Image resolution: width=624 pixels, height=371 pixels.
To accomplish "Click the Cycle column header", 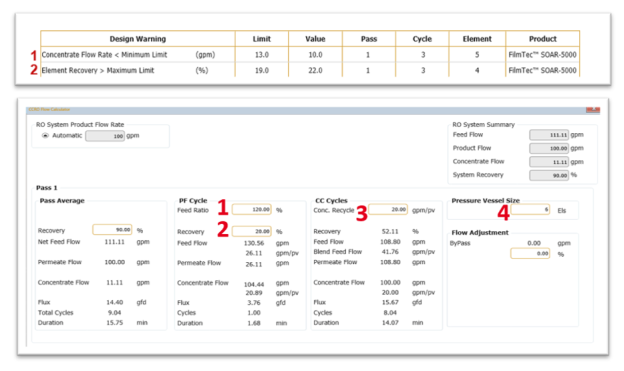I will click(422, 39).
